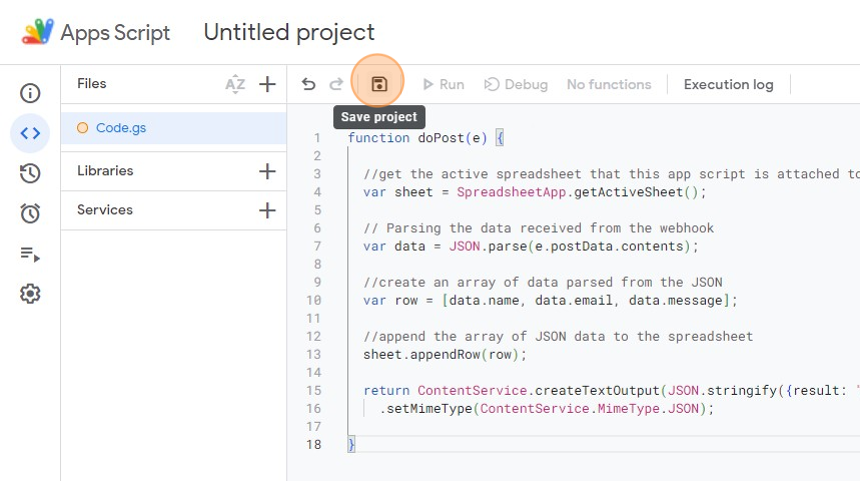Open the Executions sidebar icon
Viewport: 860px width, 481px height.
(x=30, y=254)
